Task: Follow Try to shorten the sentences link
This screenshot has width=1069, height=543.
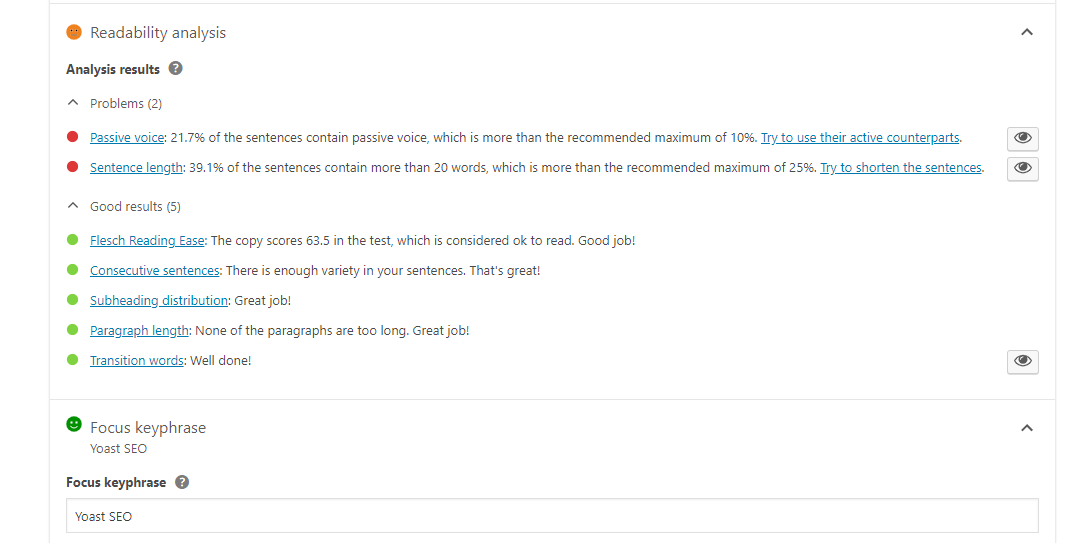Action: [x=901, y=168]
